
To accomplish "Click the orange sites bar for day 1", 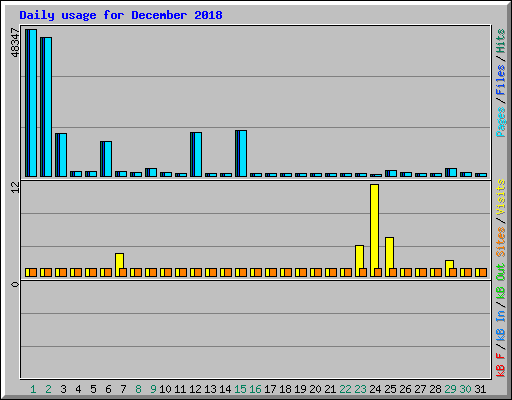I will click(33, 272).
